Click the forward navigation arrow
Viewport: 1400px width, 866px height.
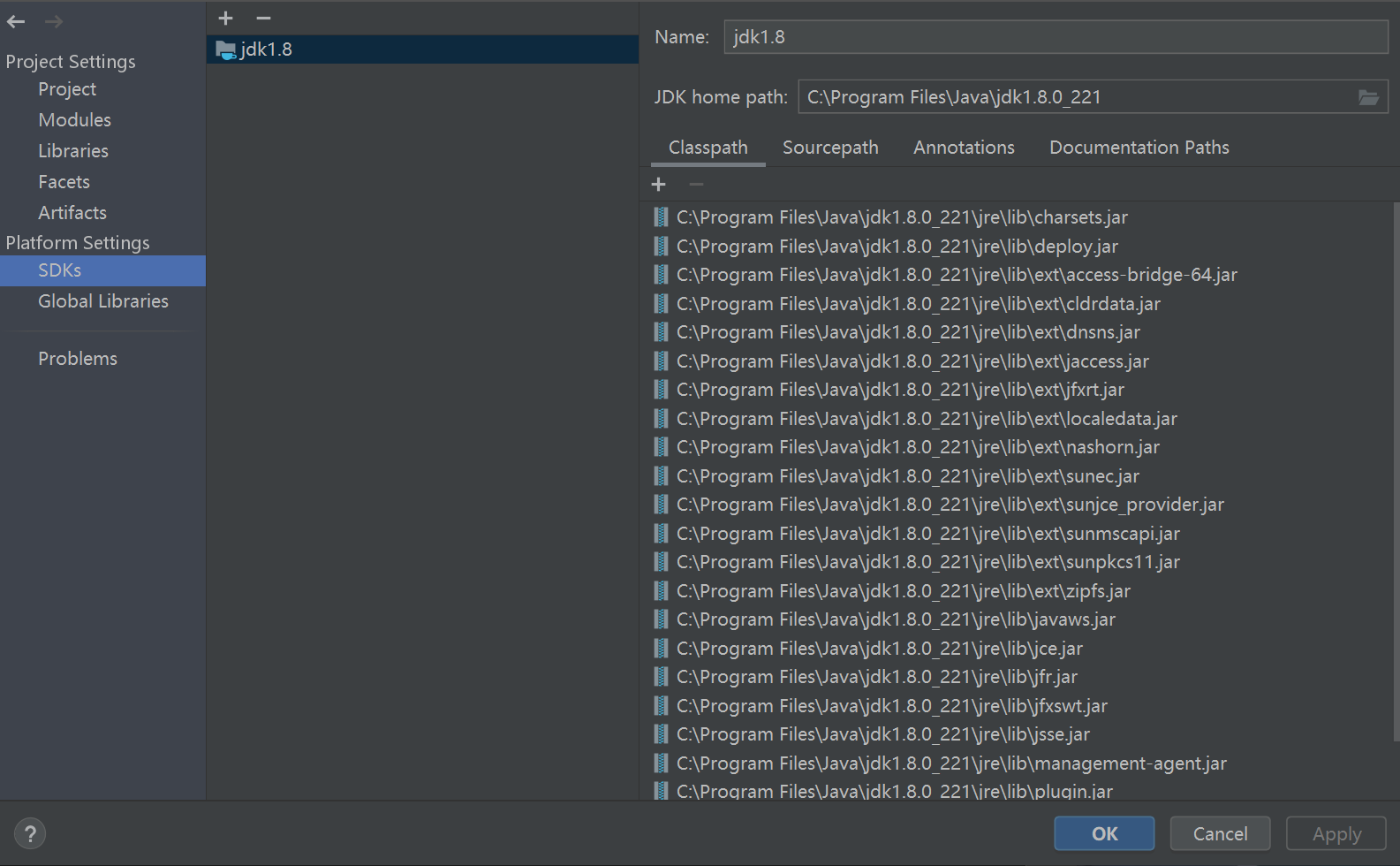54,21
